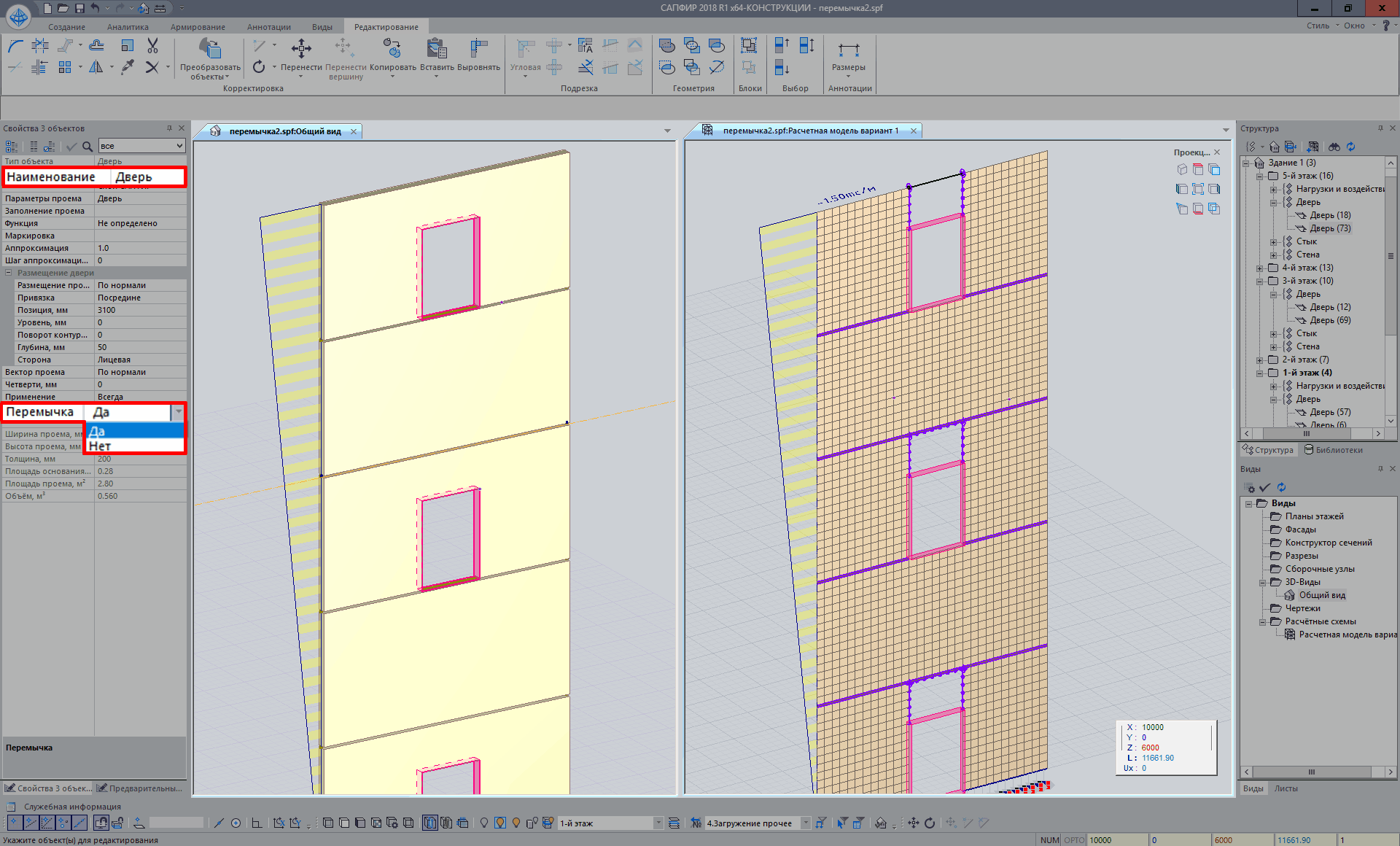This screenshot has height=846, width=1400.
Task: Click the rotate tool icon in Корректировка
Action: click(x=259, y=67)
